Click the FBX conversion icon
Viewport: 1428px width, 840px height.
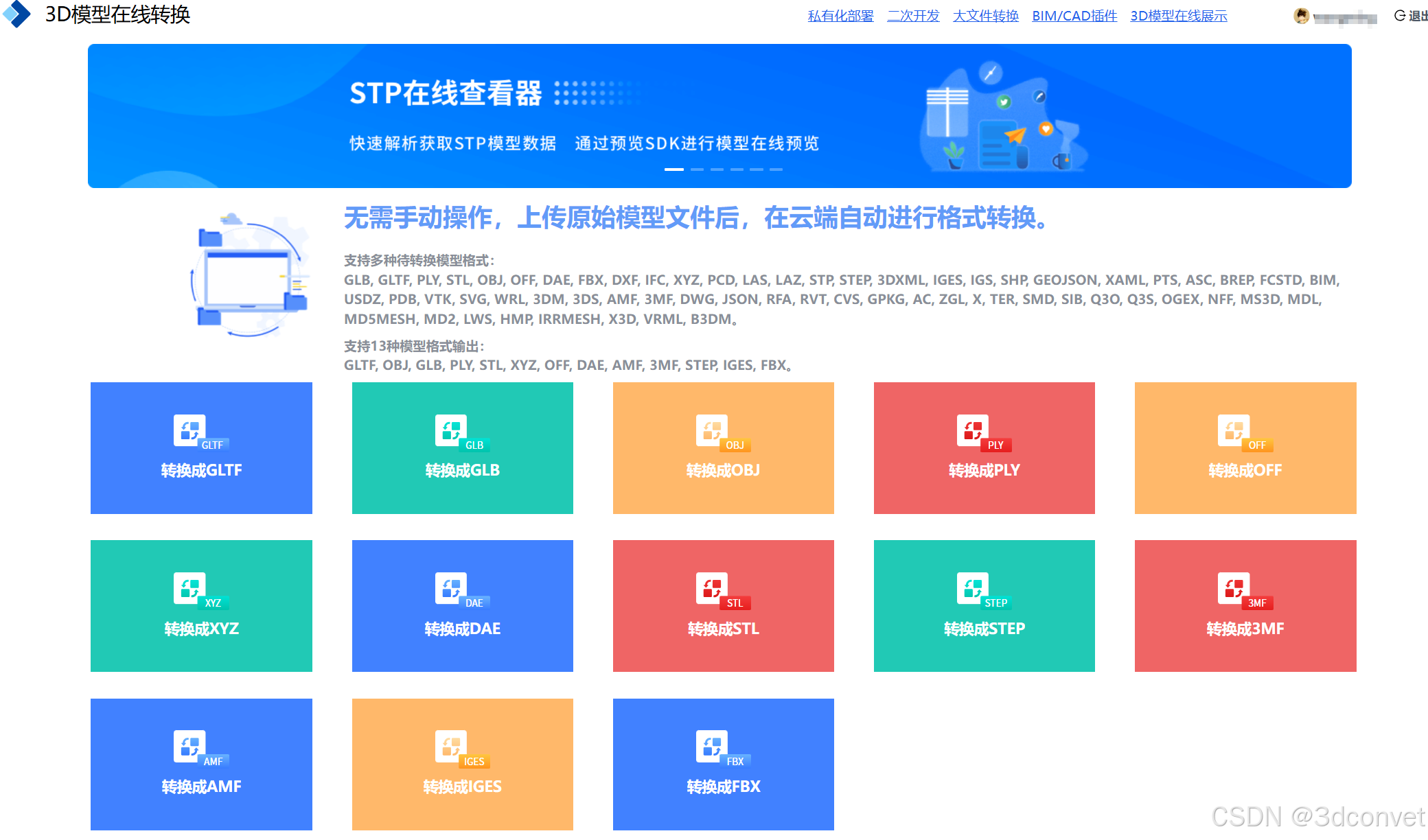(x=712, y=747)
